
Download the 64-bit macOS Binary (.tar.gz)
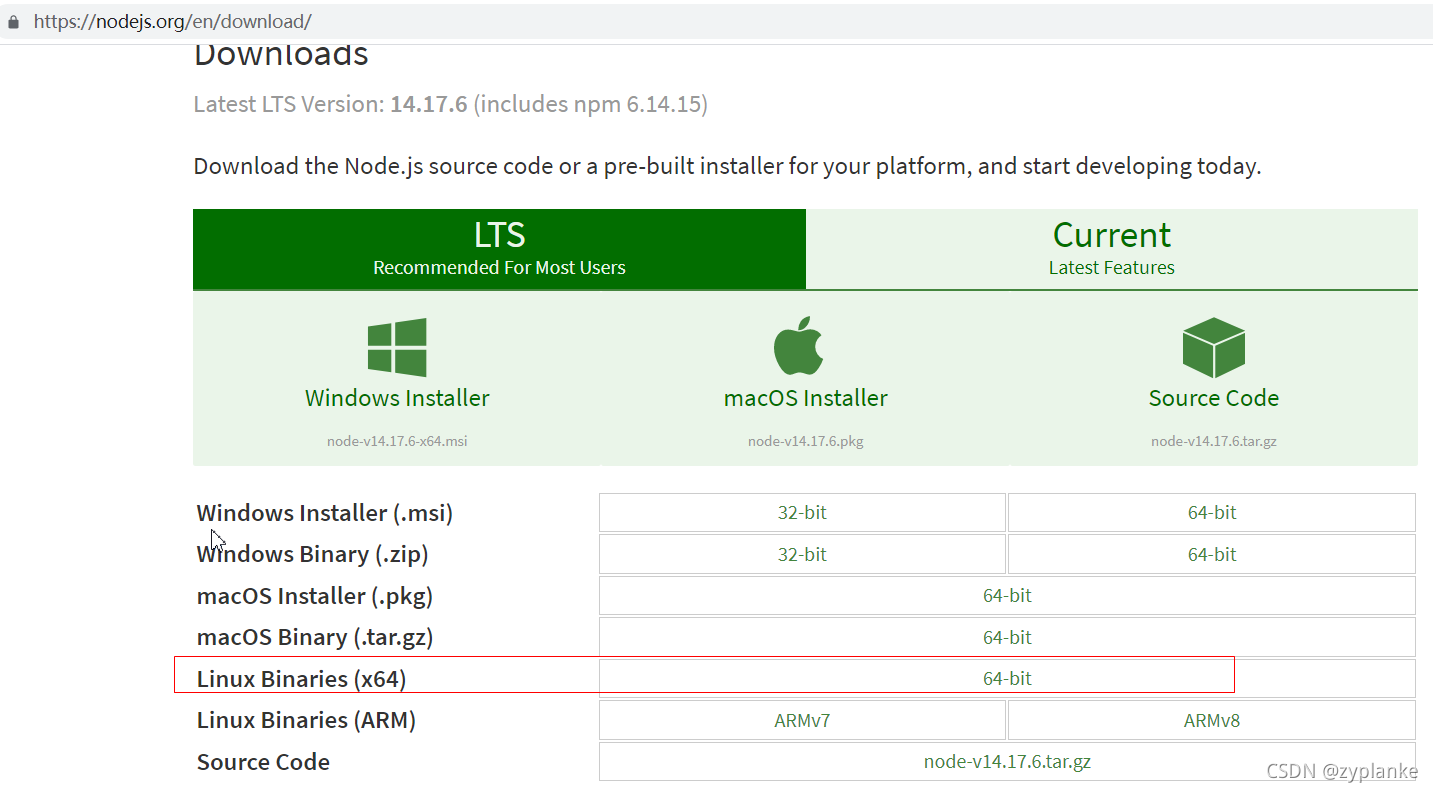[x=1007, y=637]
